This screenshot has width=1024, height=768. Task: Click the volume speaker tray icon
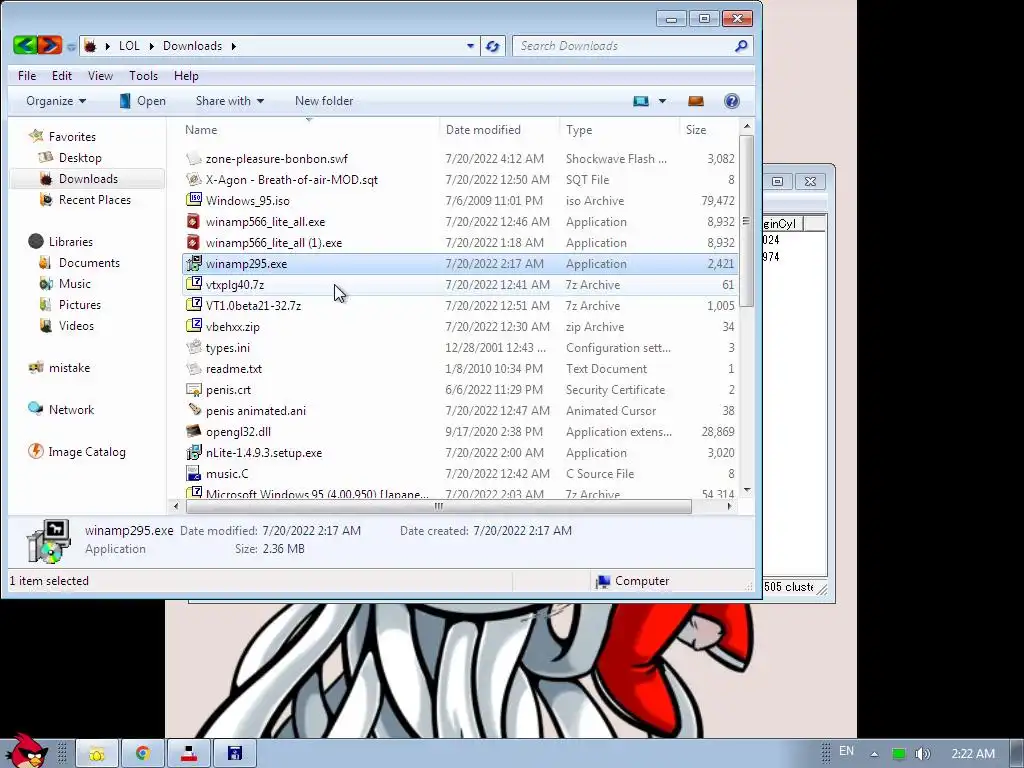click(922, 754)
